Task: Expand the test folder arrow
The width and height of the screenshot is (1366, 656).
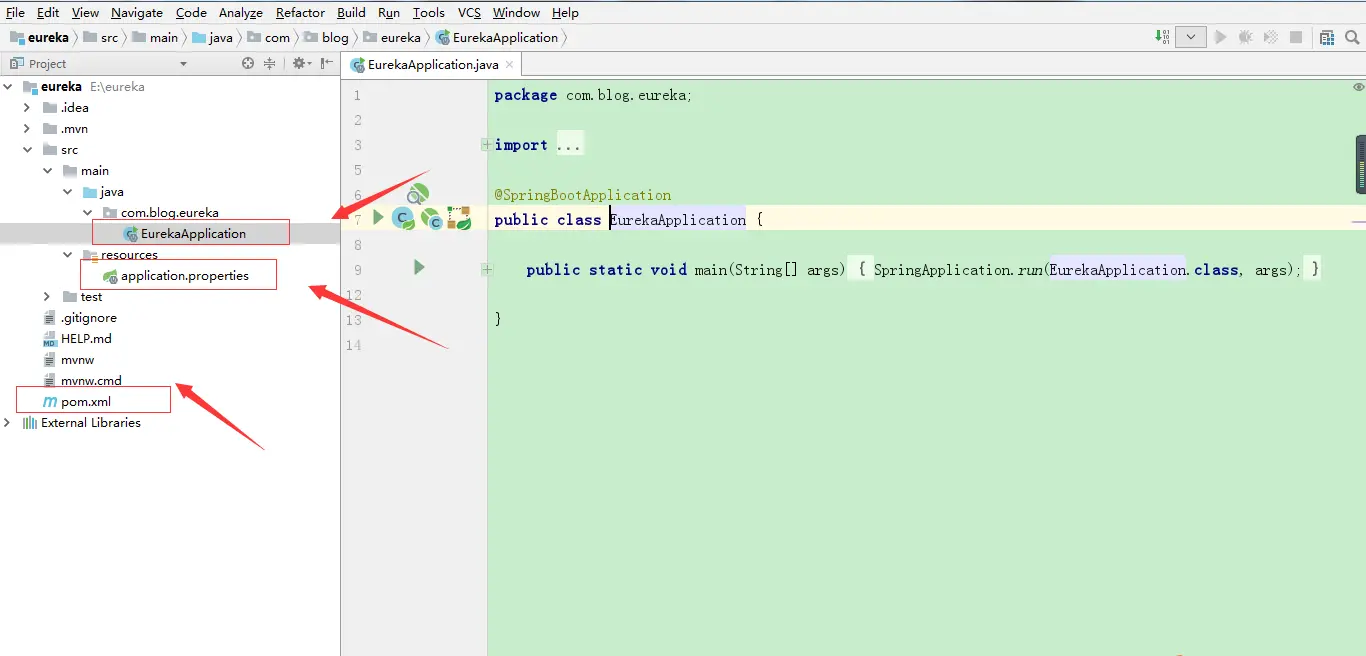Action: [x=47, y=297]
